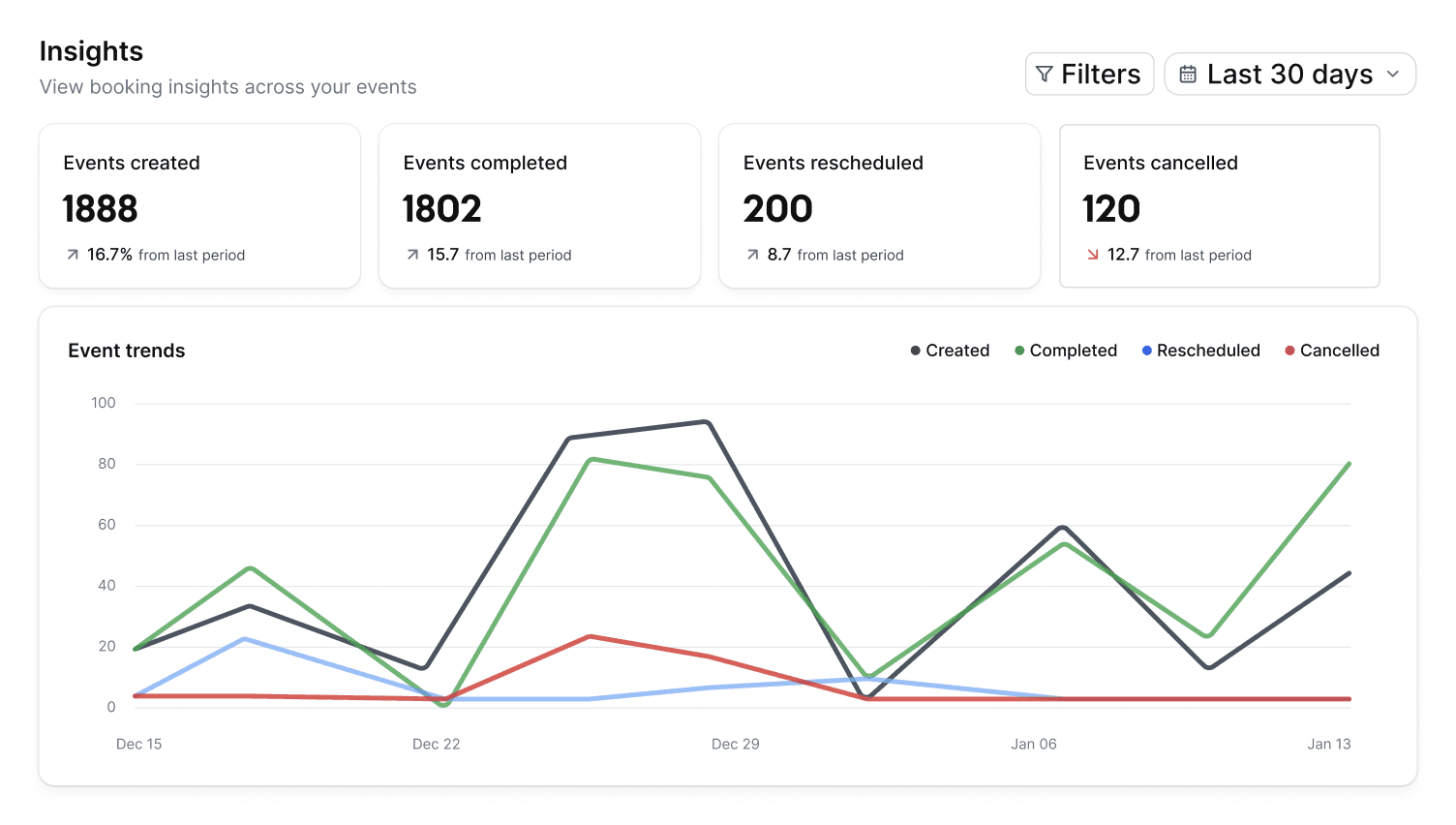Click the Events completed count 1802

point(441,209)
